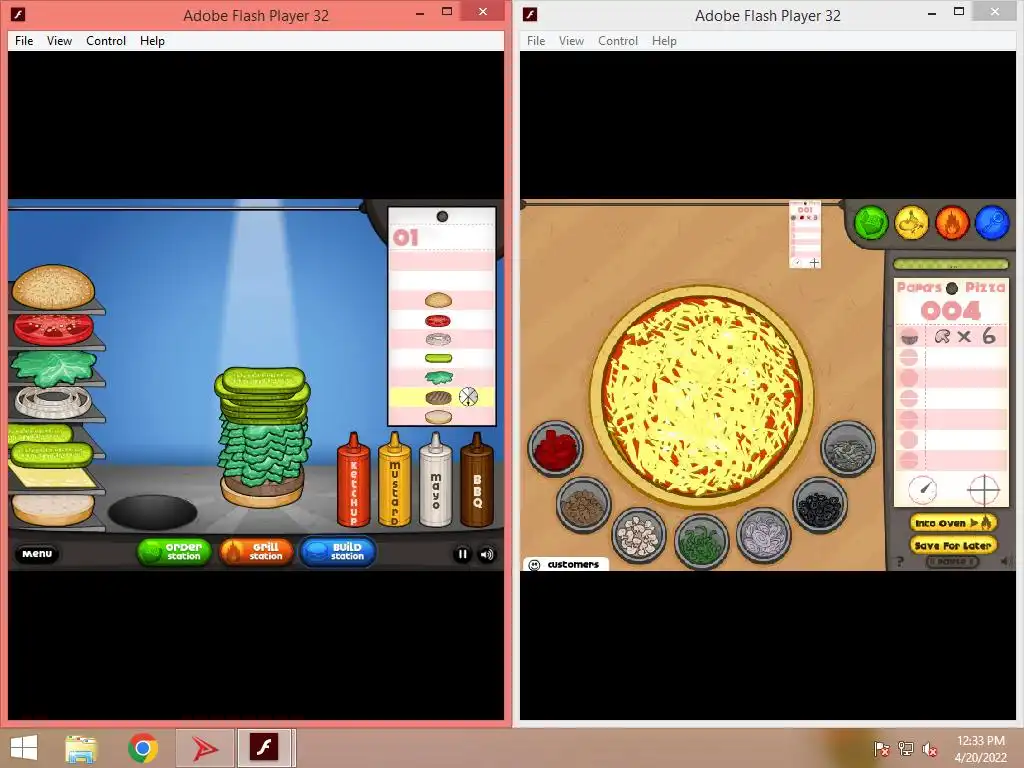Open Help menu in left Flash window
Viewport: 1024px width, 768px height.
click(x=152, y=40)
